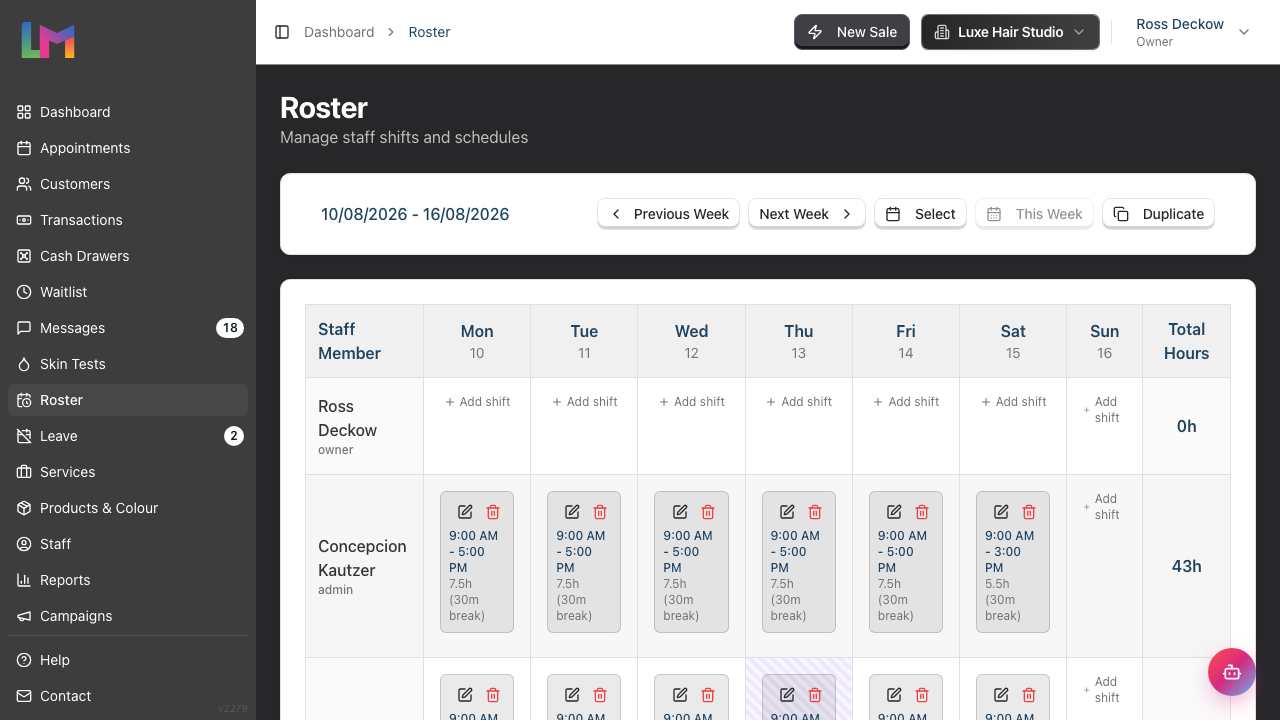The image size is (1280, 720).
Task: Add shift for Ross Deckow on Saturday
Action: [x=1013, y=402]
